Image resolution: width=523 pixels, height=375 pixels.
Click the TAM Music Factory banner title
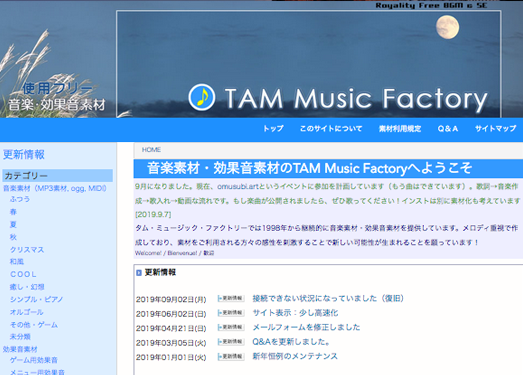coord(356,99)
